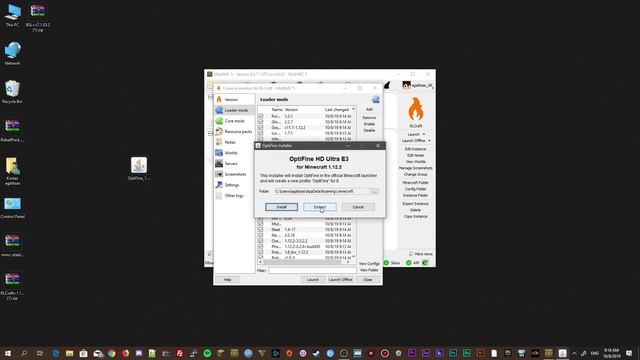Image resolution: width=640 pixels, height=360 pixels.
Task: Click the Close button at the console window bottom
Action: [x=368, y=280]
